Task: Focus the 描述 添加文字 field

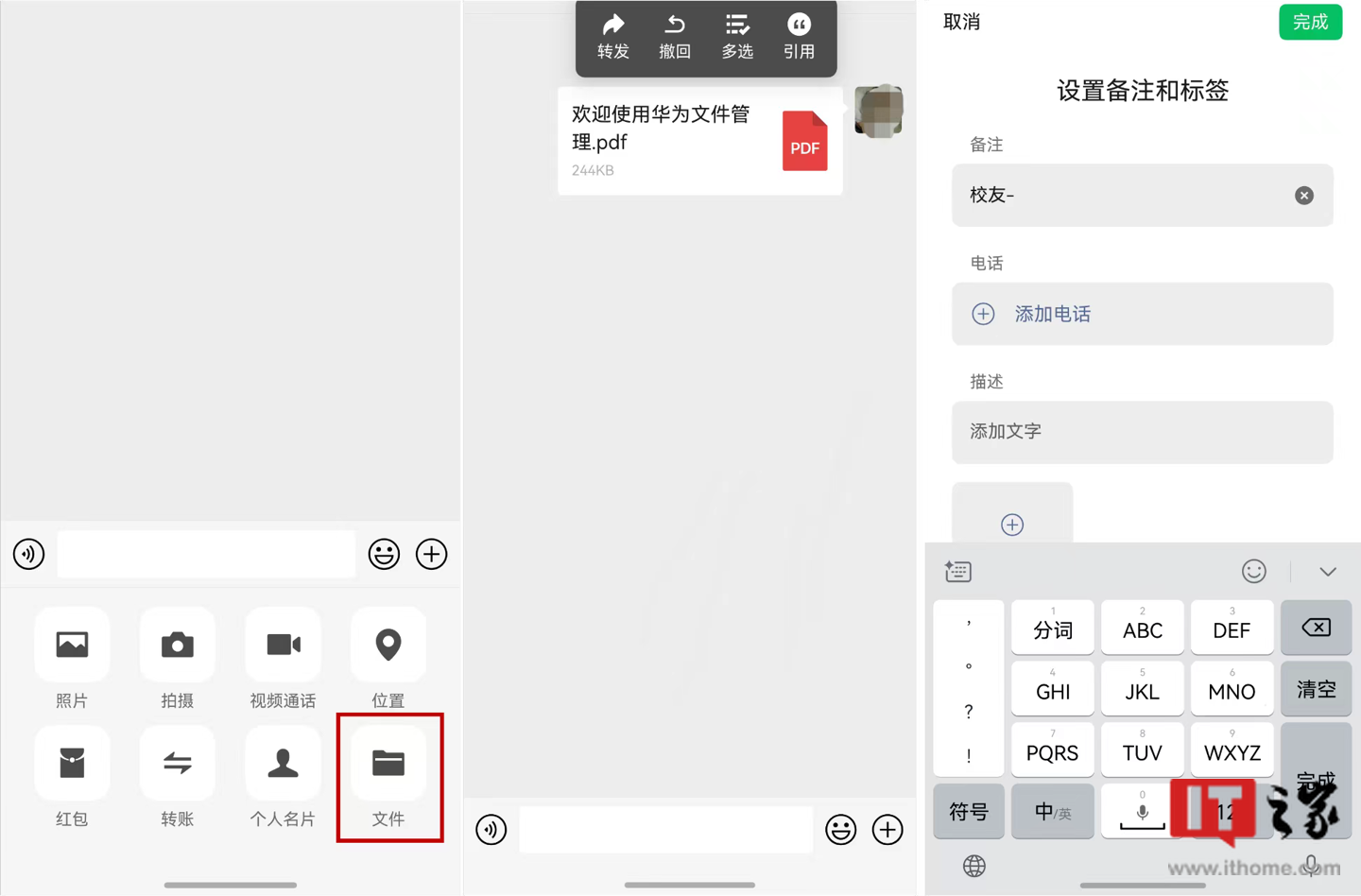Action: (1142, 432)
